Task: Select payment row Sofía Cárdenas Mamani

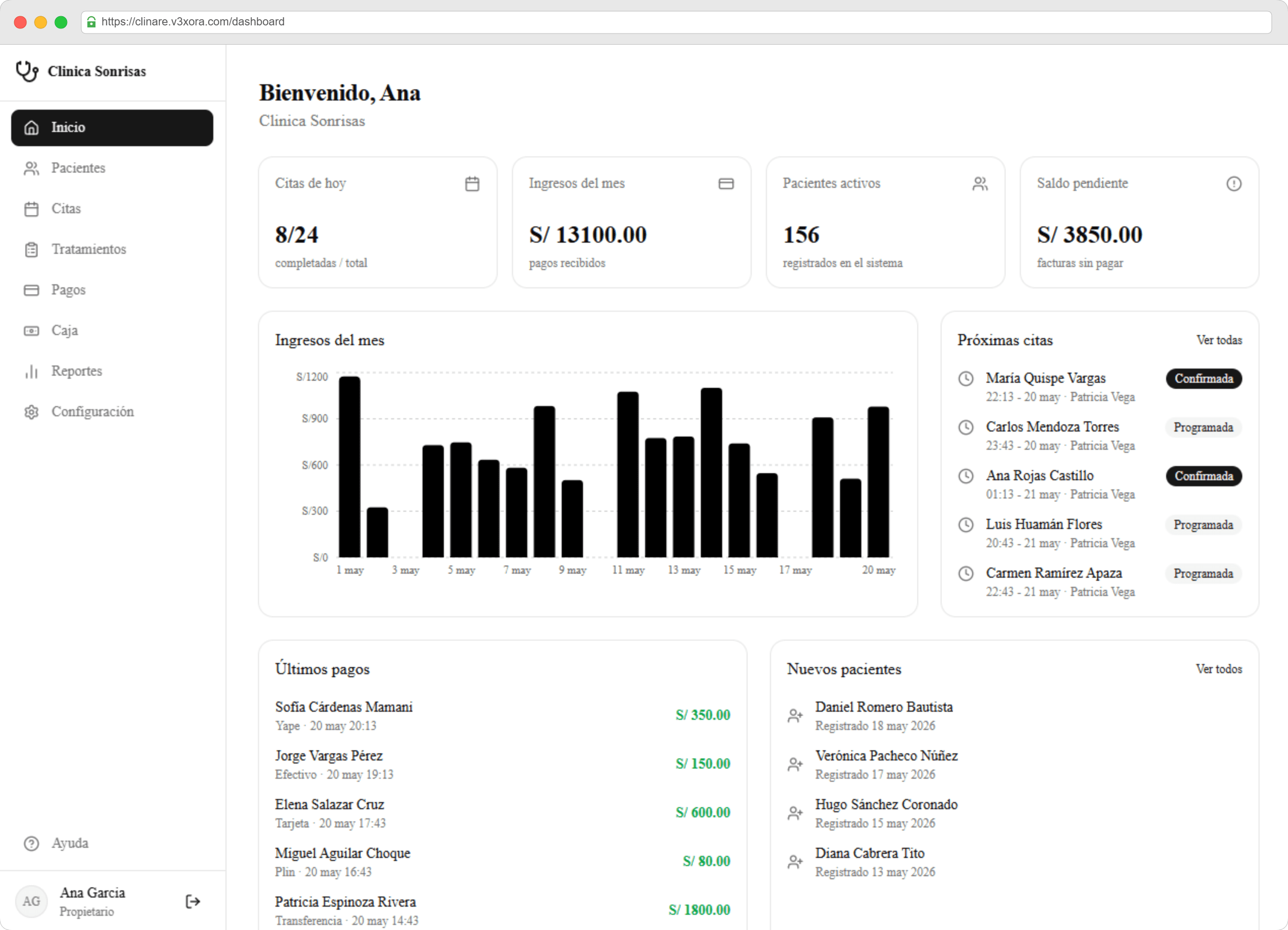Action: [x=503, y=716]
